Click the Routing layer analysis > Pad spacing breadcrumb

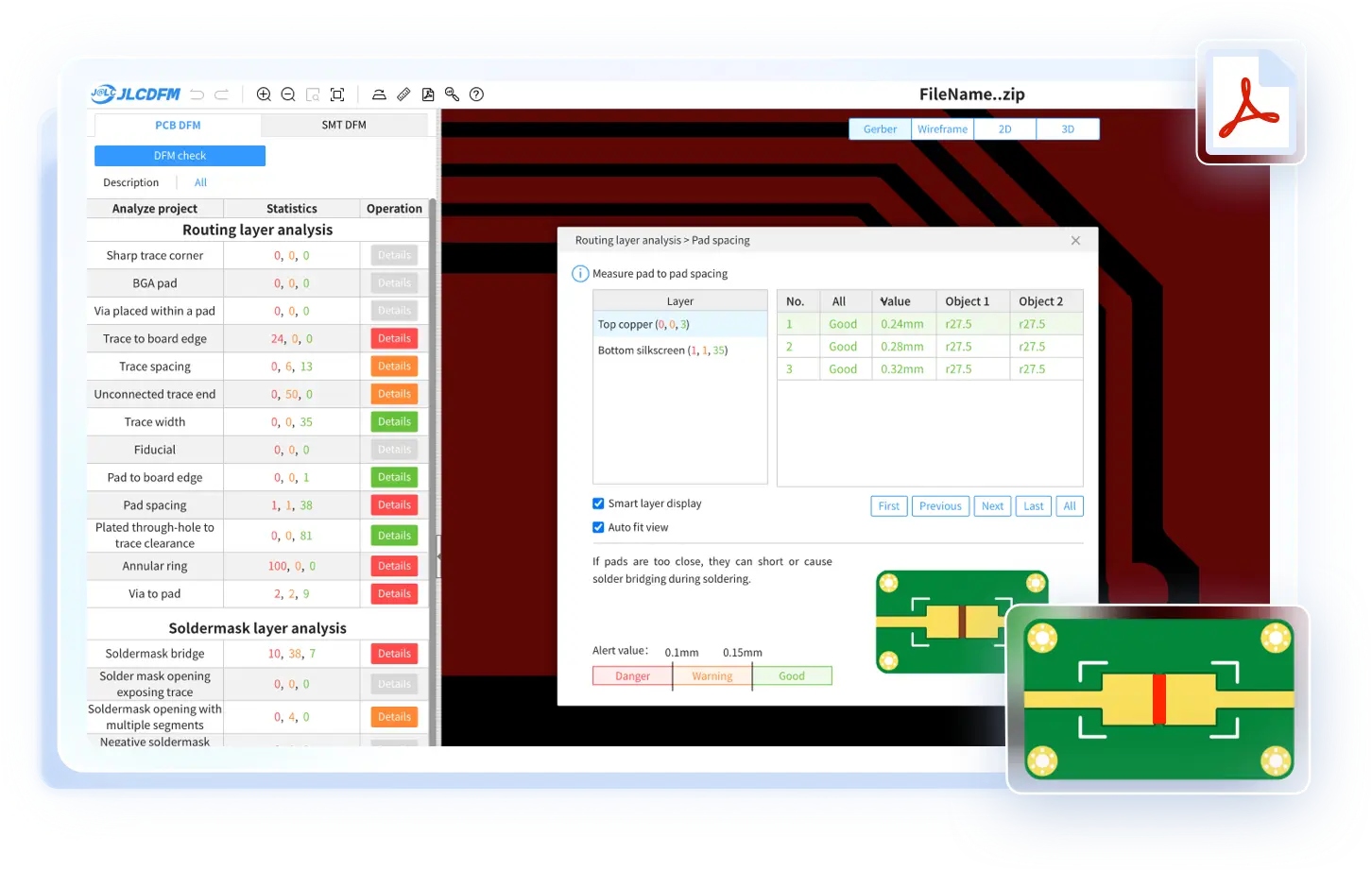662,241
